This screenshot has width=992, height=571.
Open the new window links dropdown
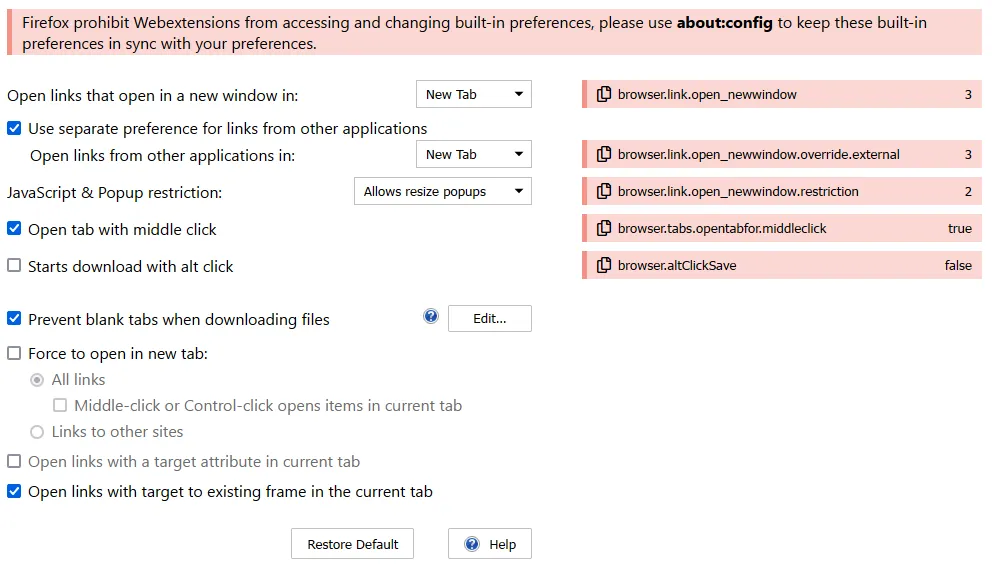(473, 95)
